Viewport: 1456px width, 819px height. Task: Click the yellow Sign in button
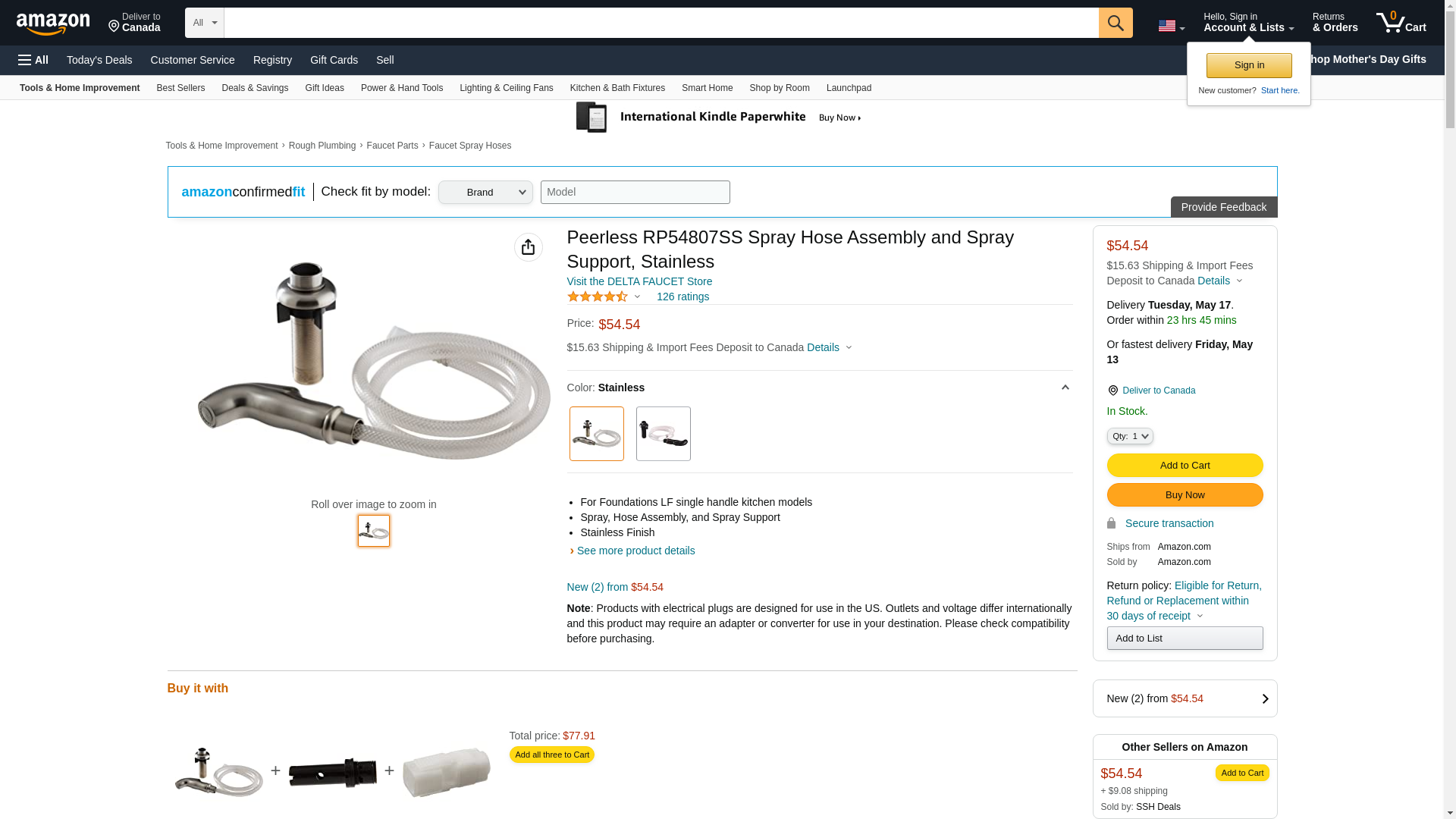pos(1248,65)
